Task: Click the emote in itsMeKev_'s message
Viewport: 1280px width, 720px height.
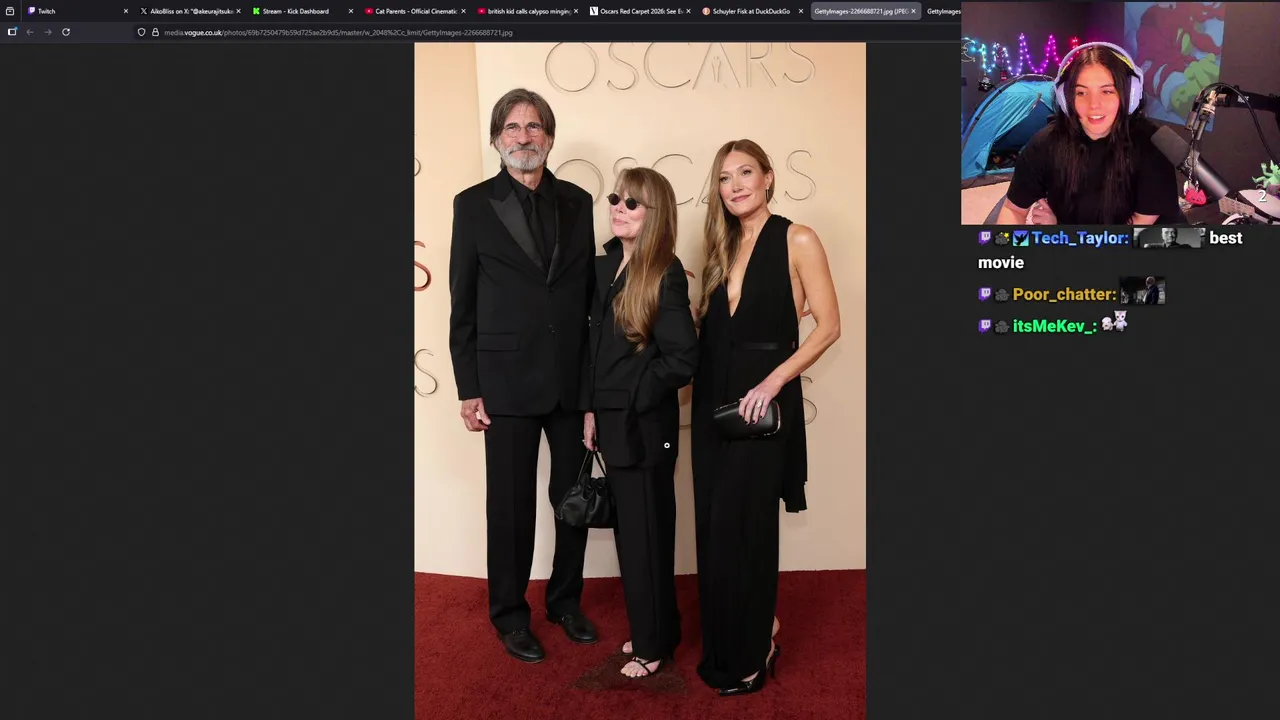Action: (x=1115, y=321)
